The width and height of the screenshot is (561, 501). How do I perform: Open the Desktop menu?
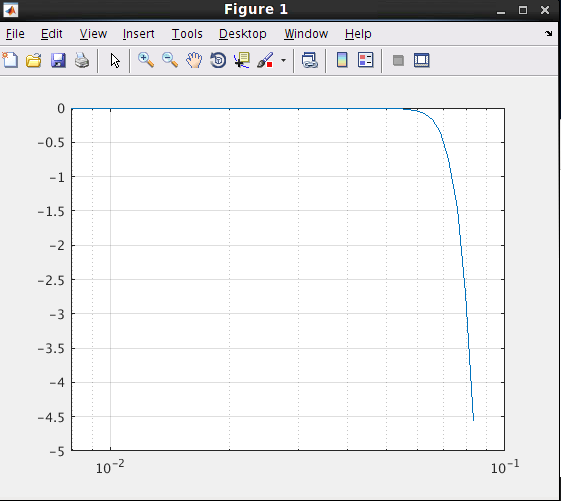click(243, 34)
